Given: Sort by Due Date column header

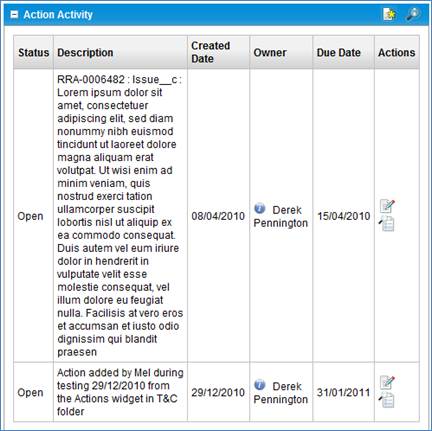Looking at the screenshot, I should click(x=339, y=53).
